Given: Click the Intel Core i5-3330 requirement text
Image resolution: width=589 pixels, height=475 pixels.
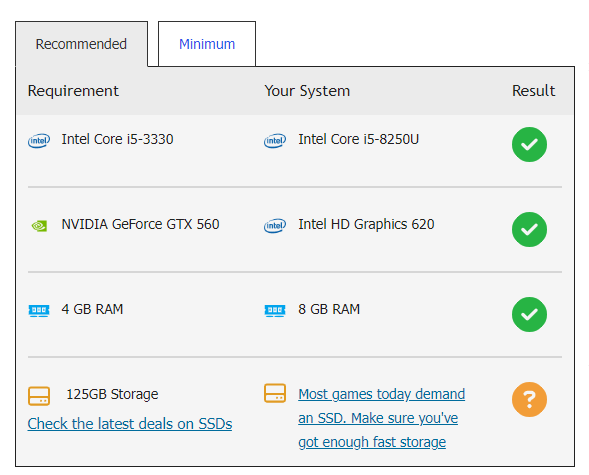Looking at the screenshot, I should point(117,139).
